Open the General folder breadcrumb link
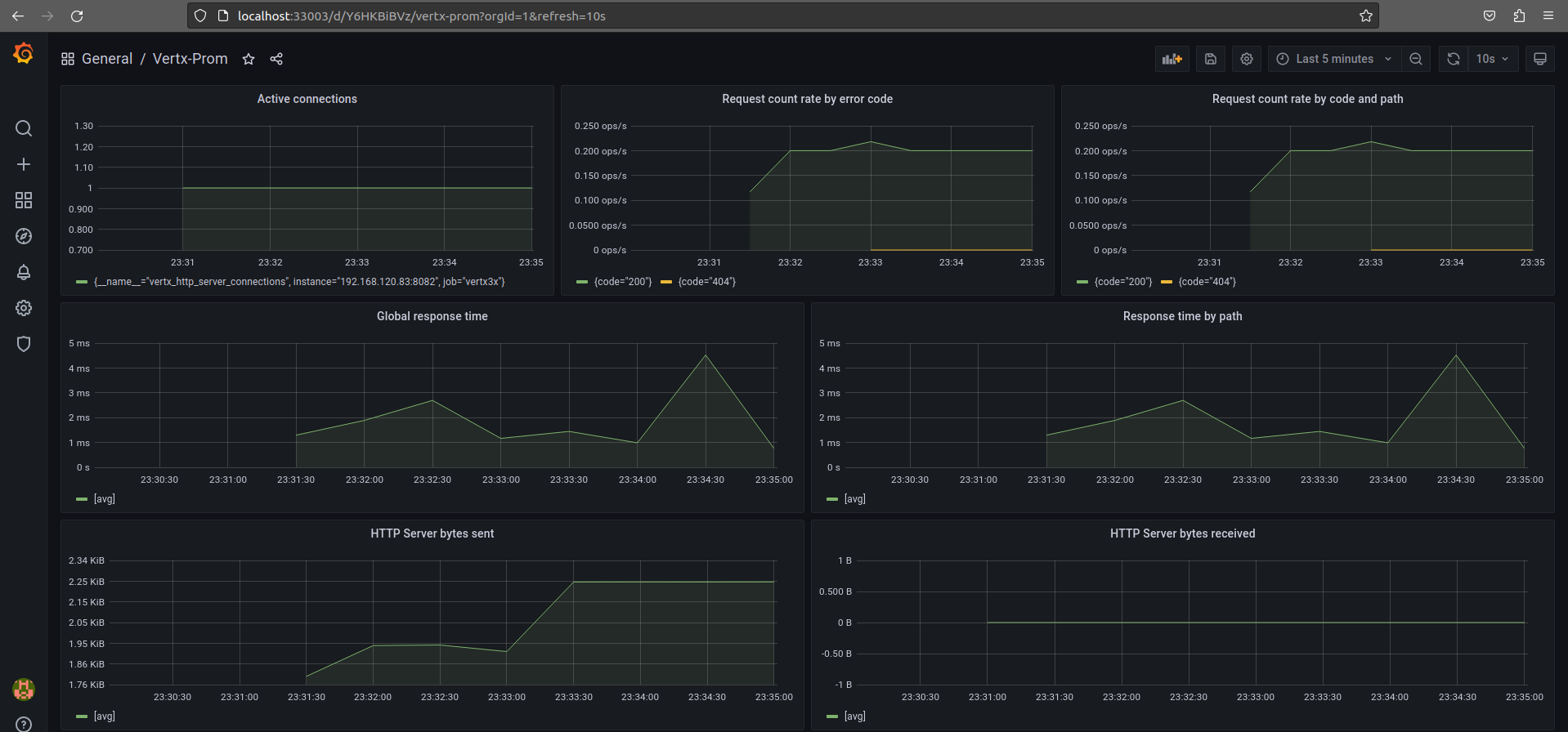The width and height of the screenshot is (1568, 732). [x=107, y=59]
